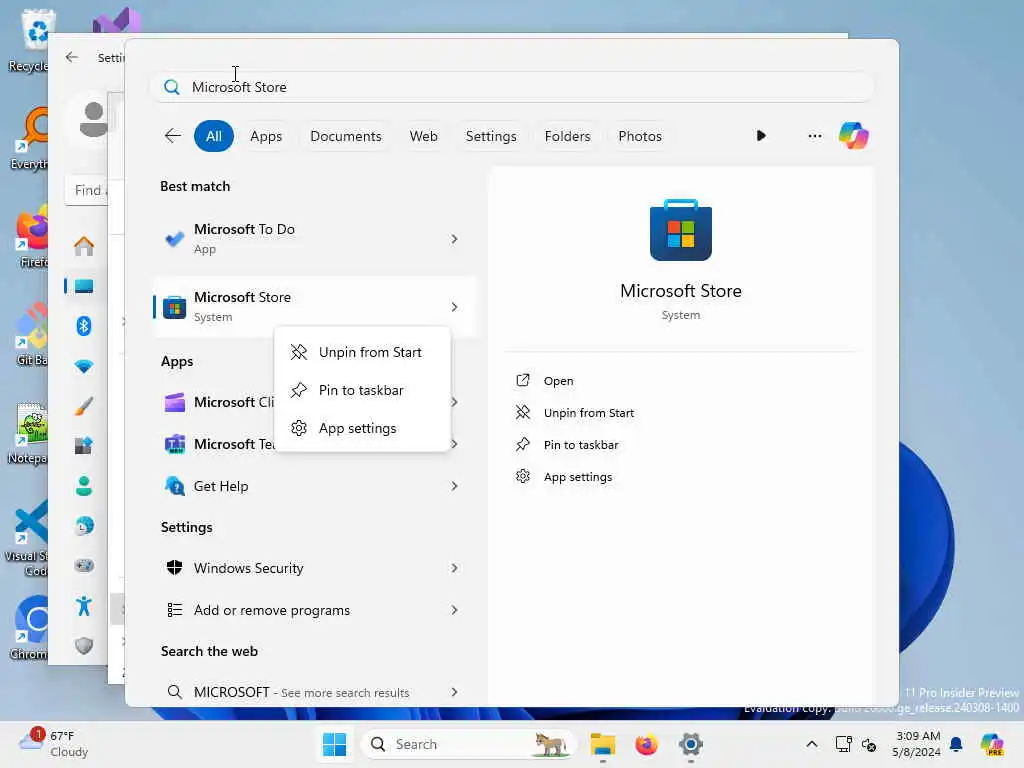Screen dimensions: 1024x768
Task: Open Privacy shield icon in Settings sidebar
Action: point(84,646)
